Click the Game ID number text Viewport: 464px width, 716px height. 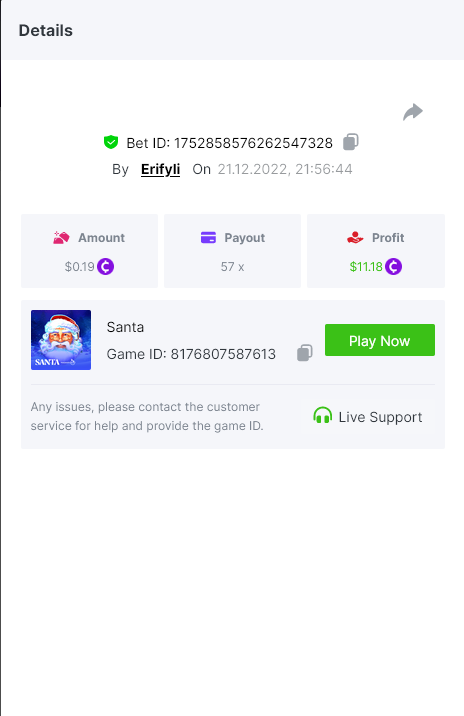pyautogui.click(x=223, y=354)
